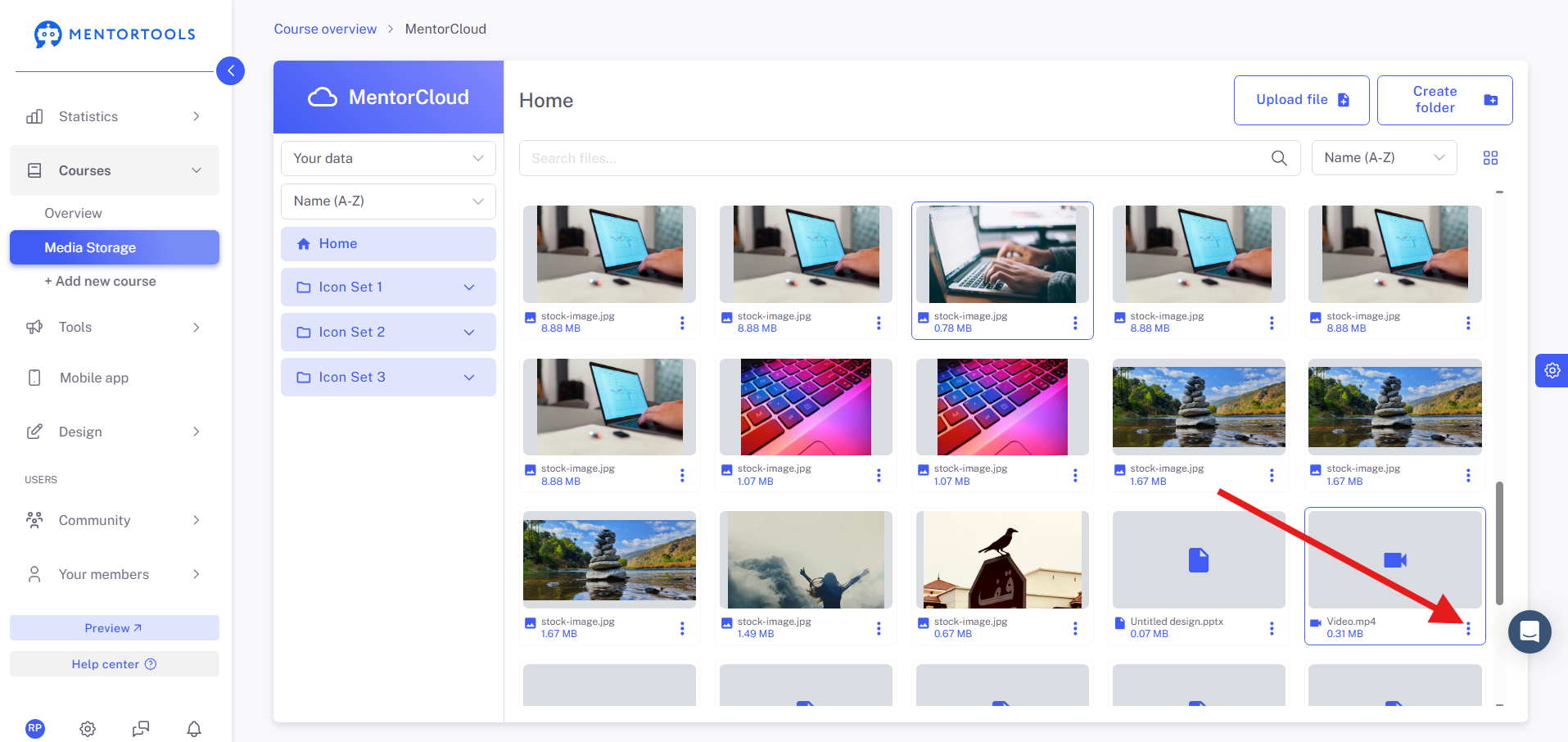This screenshot has width=1568, height=742.
Task: Expand Icon Set 3 with its chevron
Action: point(469,378)
